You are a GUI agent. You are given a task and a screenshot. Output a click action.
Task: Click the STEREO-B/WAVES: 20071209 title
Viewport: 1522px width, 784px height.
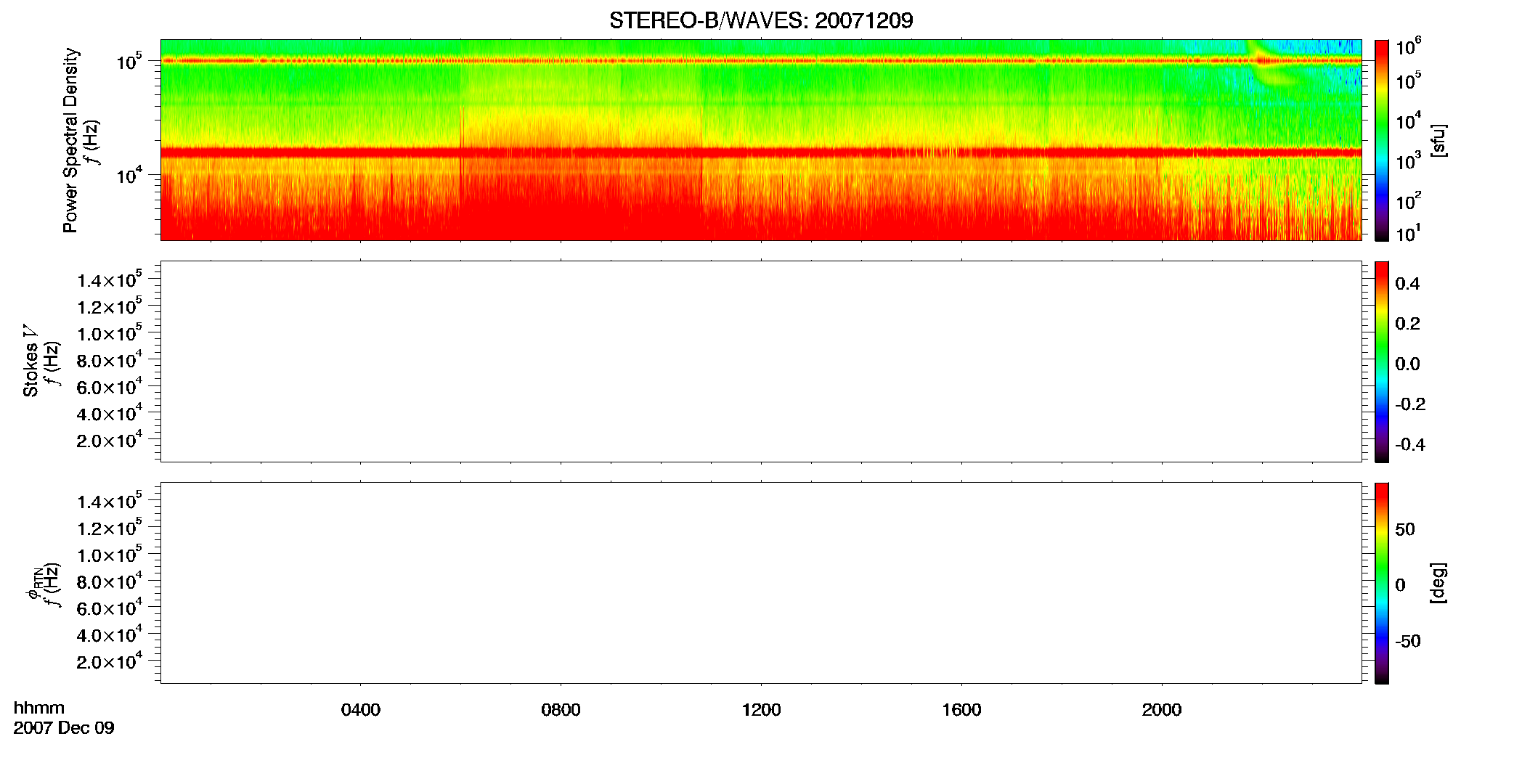point(761,20)
